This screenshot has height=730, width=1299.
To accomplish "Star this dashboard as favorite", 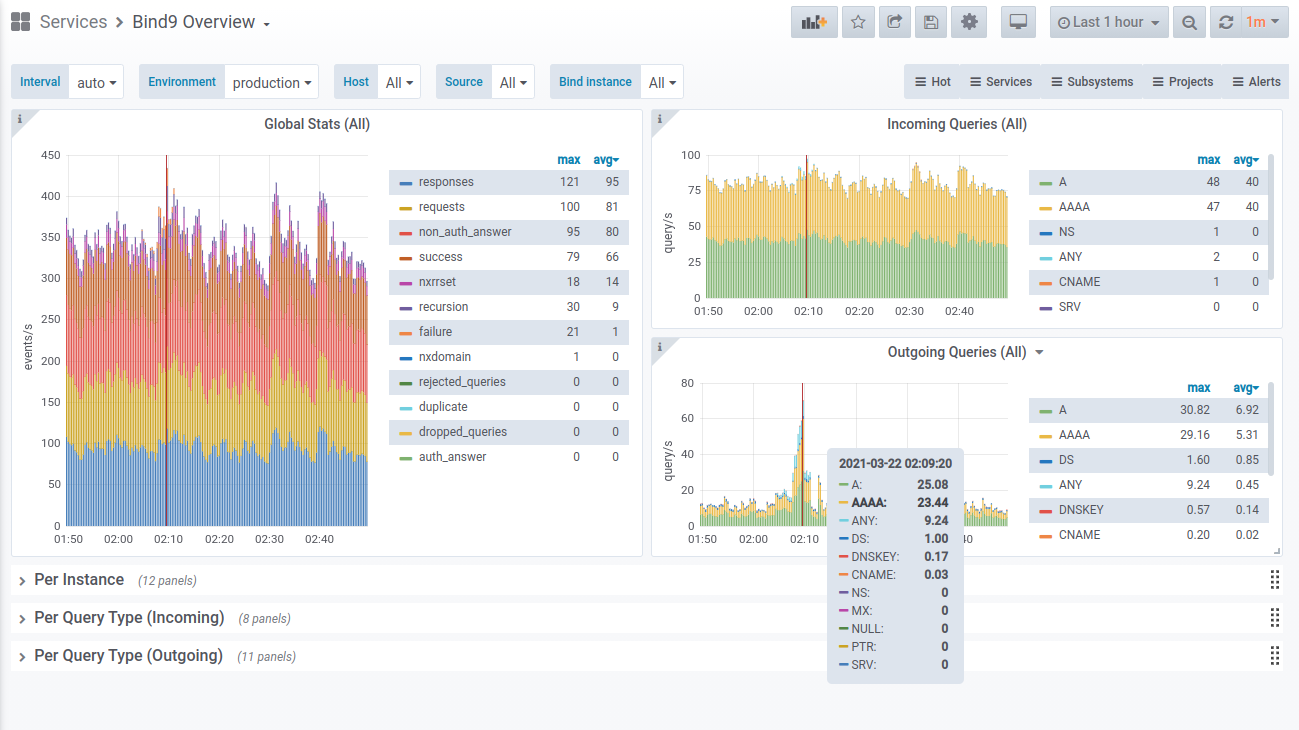I will point(858,22).
